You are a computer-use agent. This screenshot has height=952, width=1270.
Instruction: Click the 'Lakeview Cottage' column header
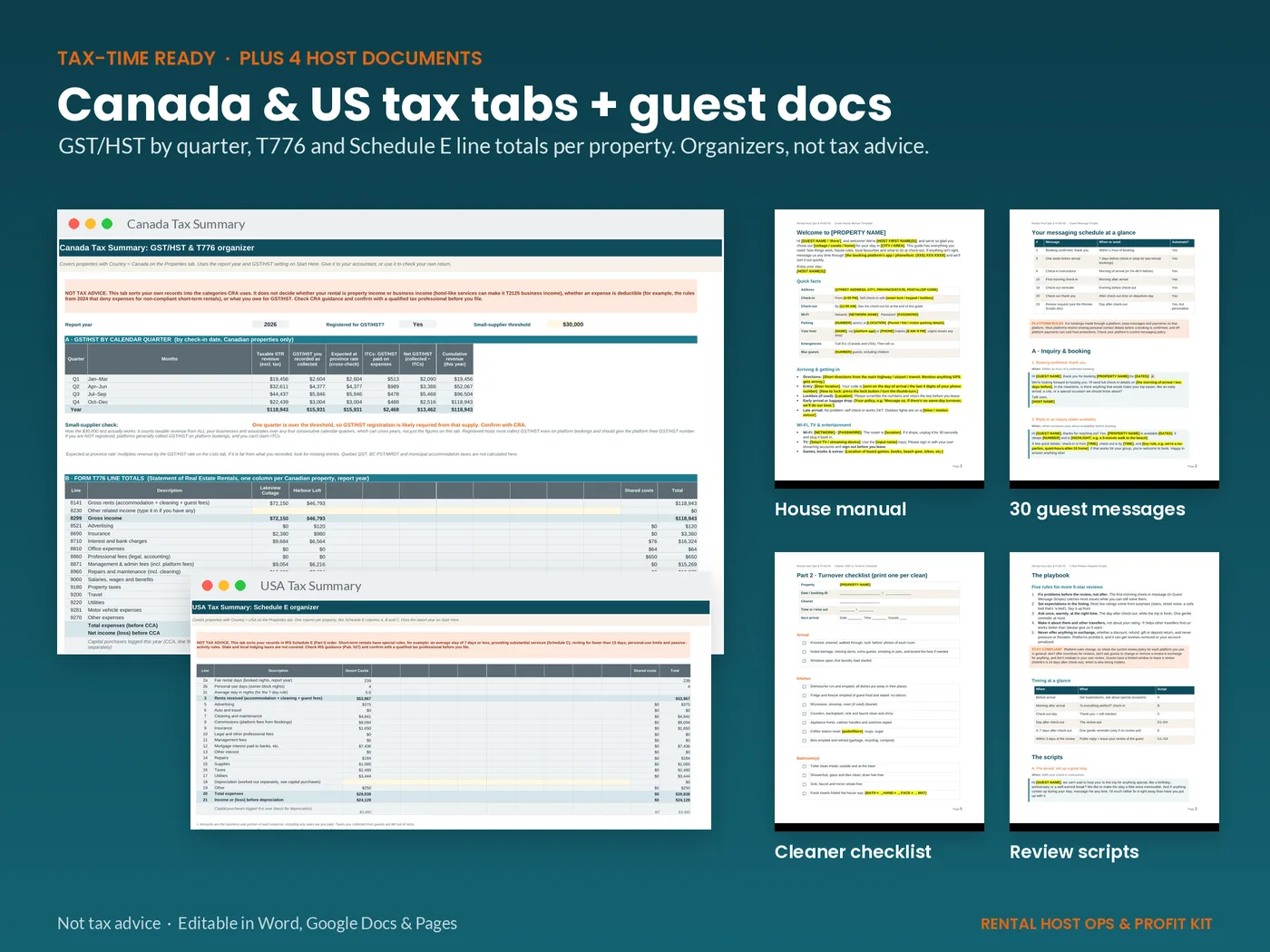coord(270,490)
